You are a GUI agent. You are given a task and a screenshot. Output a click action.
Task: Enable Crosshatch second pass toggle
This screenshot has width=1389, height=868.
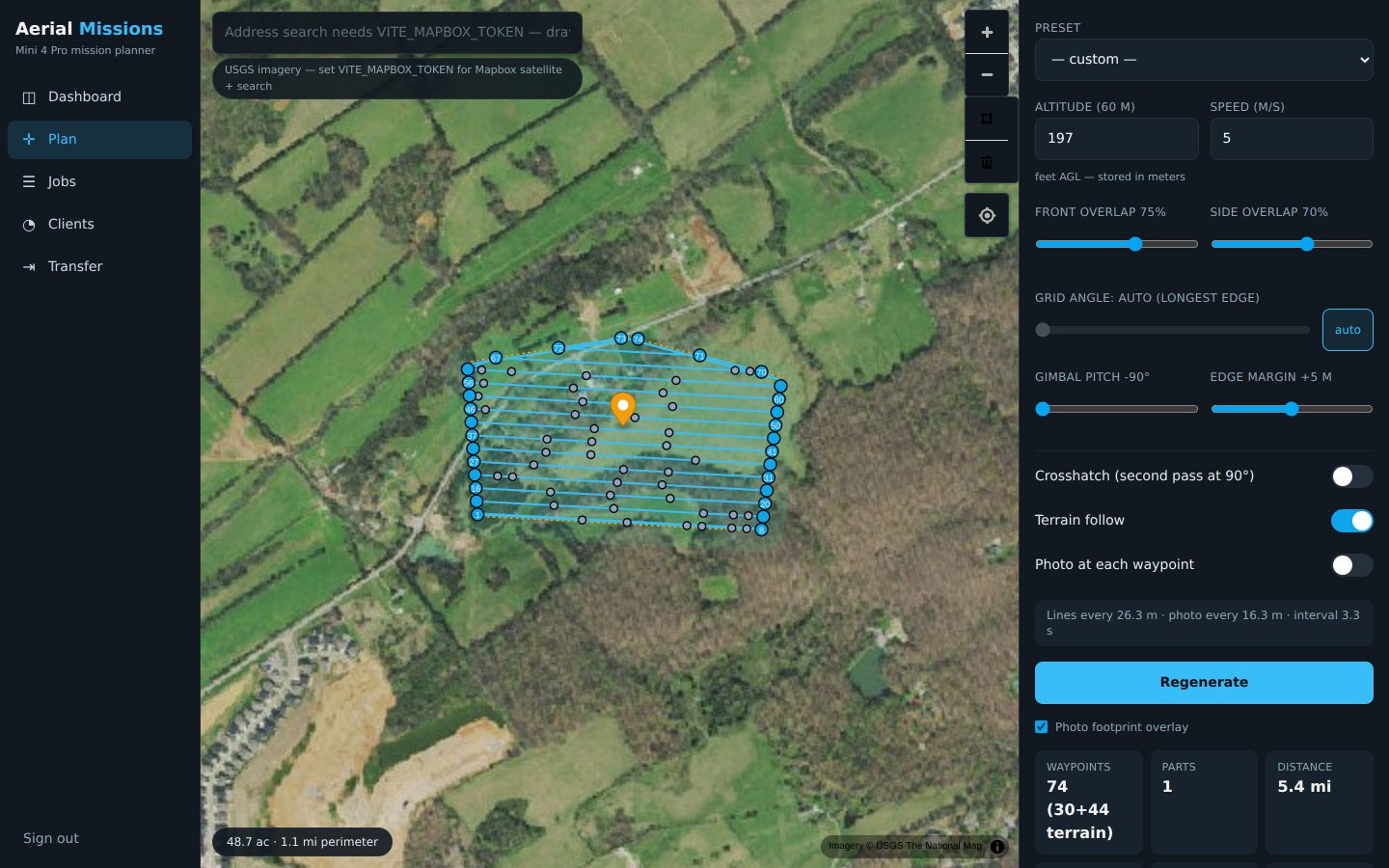coord(1351,476)
